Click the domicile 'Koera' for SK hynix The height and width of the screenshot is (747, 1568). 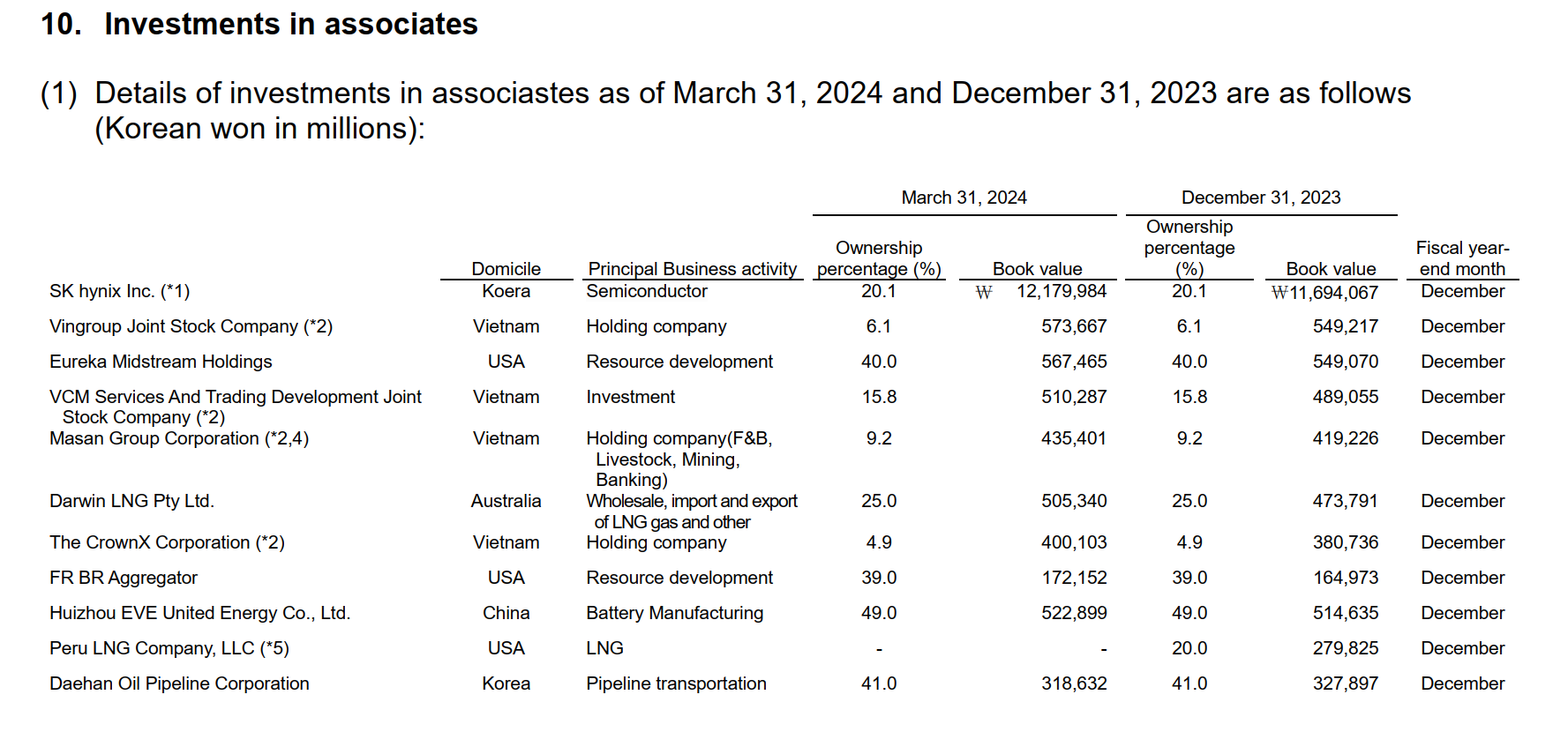click(x=506, y=291)
